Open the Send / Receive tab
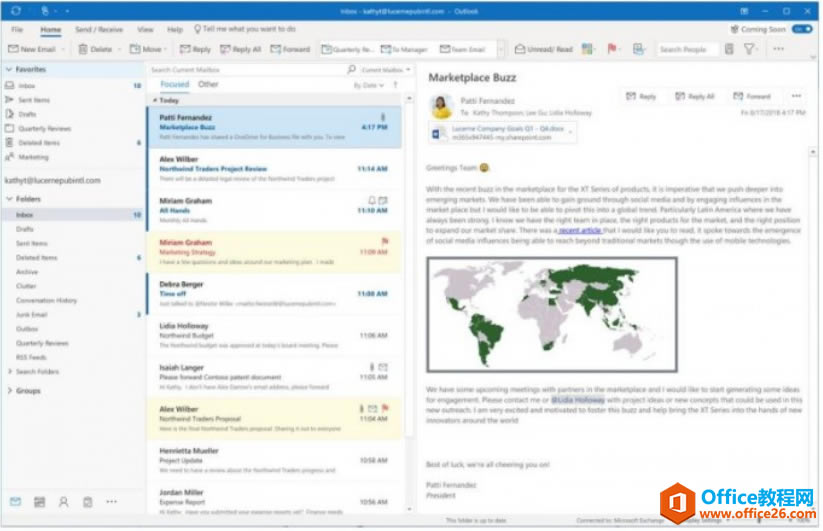Viewport: 823px width, 531px height. pyautogui.click(x=99, y=29)
